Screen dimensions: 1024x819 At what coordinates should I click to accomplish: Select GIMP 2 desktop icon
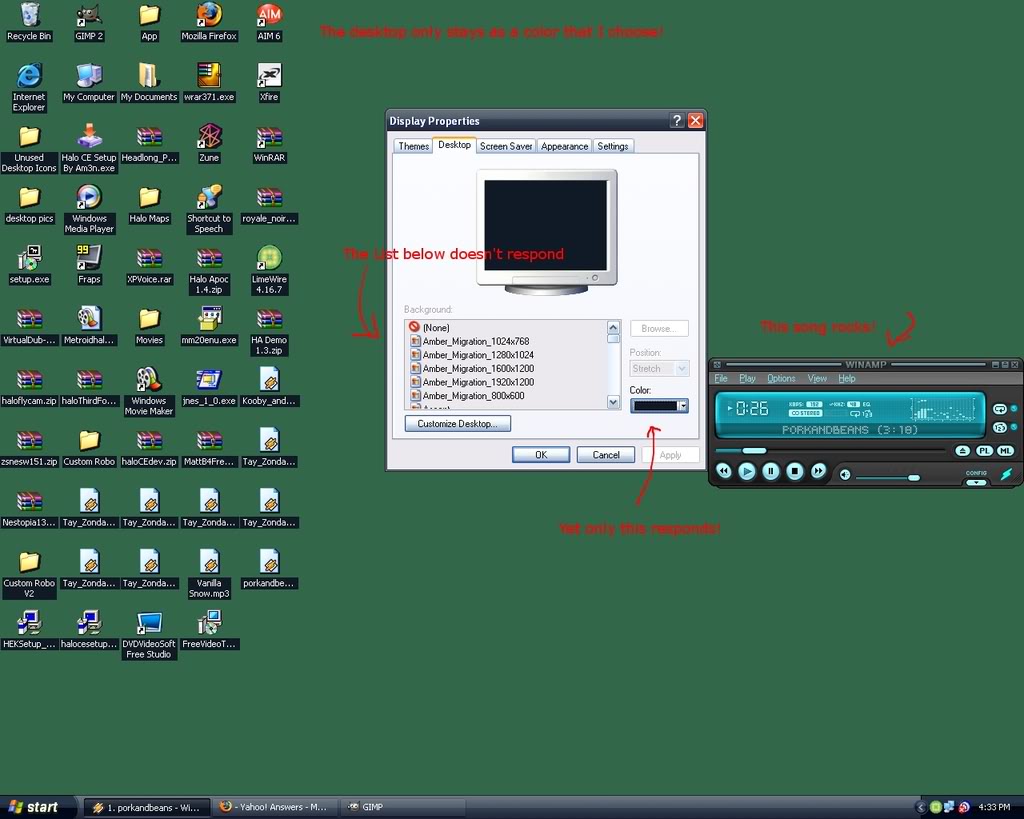click(89, 22)
